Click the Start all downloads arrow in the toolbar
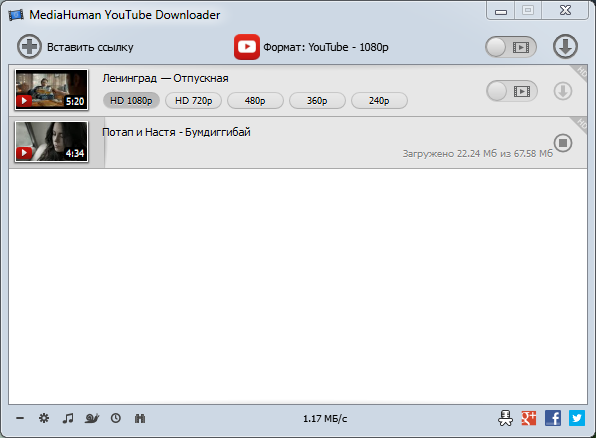 [565, 47]
